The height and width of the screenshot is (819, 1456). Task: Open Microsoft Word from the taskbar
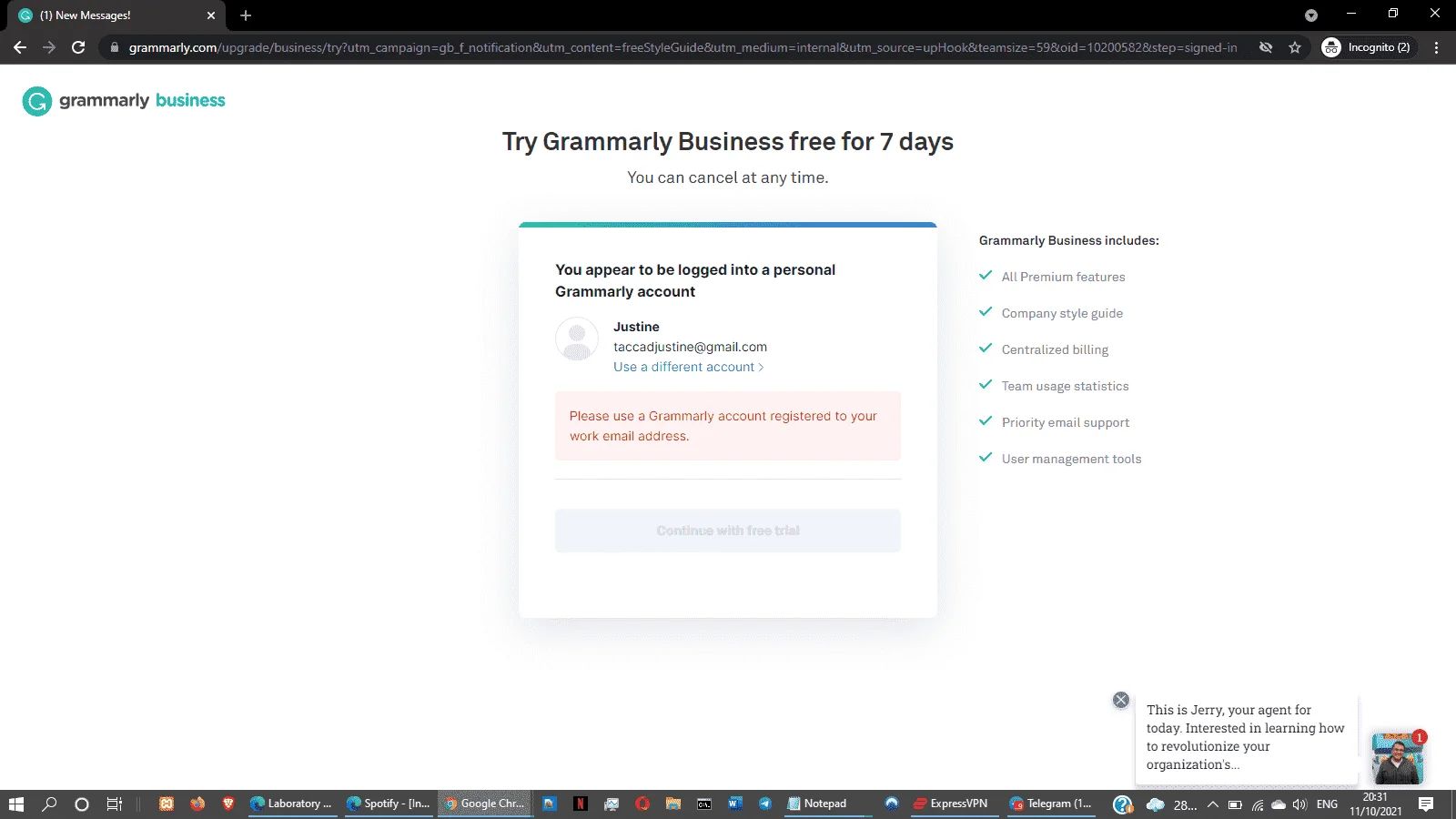(x=735, y=804)
